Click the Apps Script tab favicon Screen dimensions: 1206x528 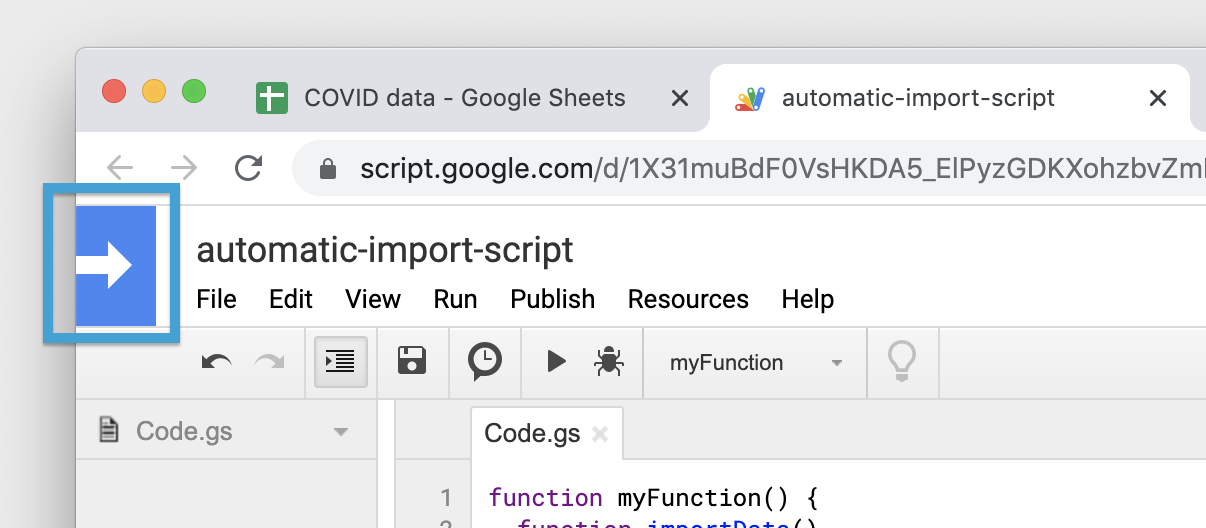(750, 98)
